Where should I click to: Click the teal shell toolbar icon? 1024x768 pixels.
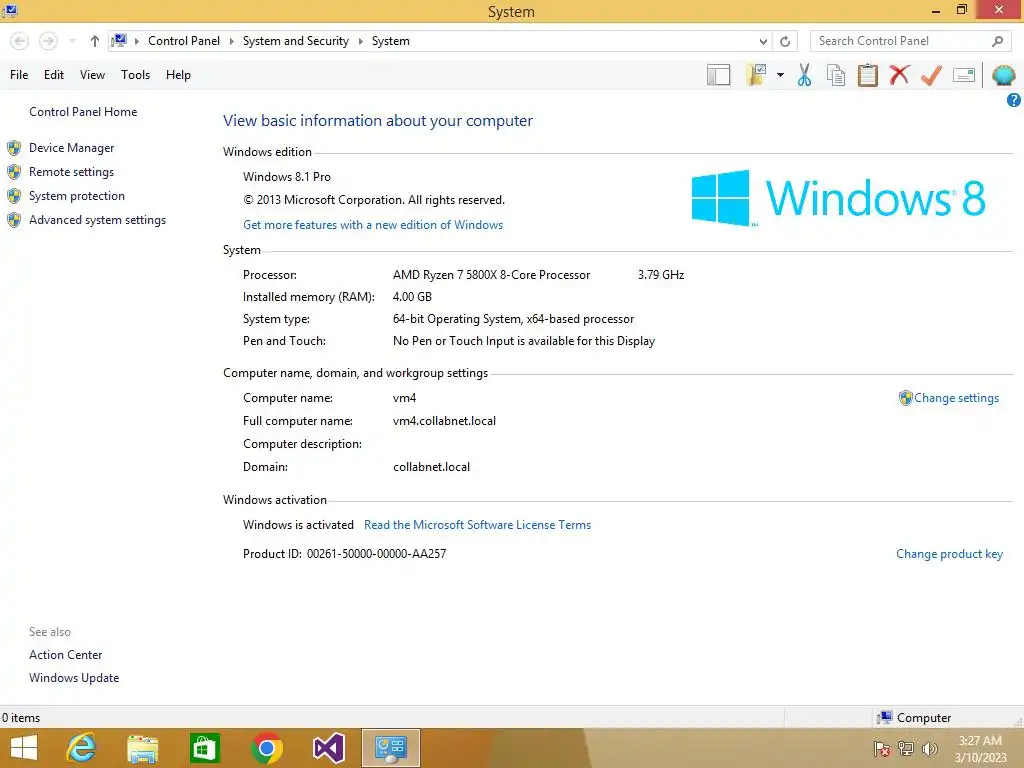(1004, 75)
